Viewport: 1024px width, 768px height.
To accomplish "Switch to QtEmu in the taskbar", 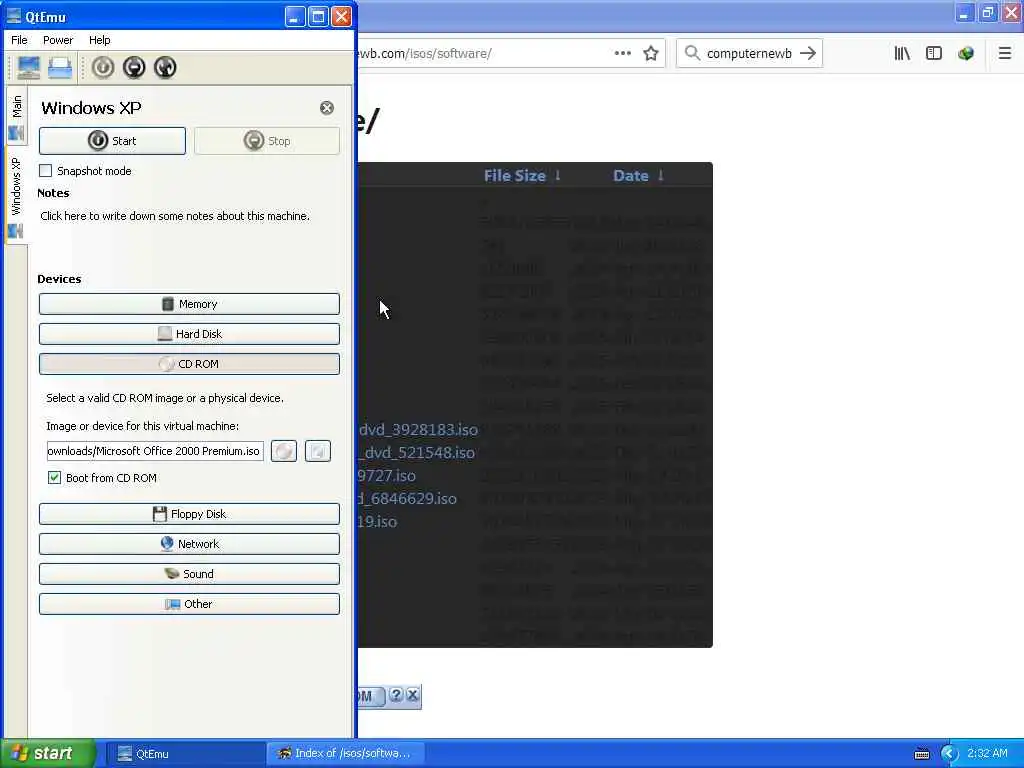I will pos(186,754).
